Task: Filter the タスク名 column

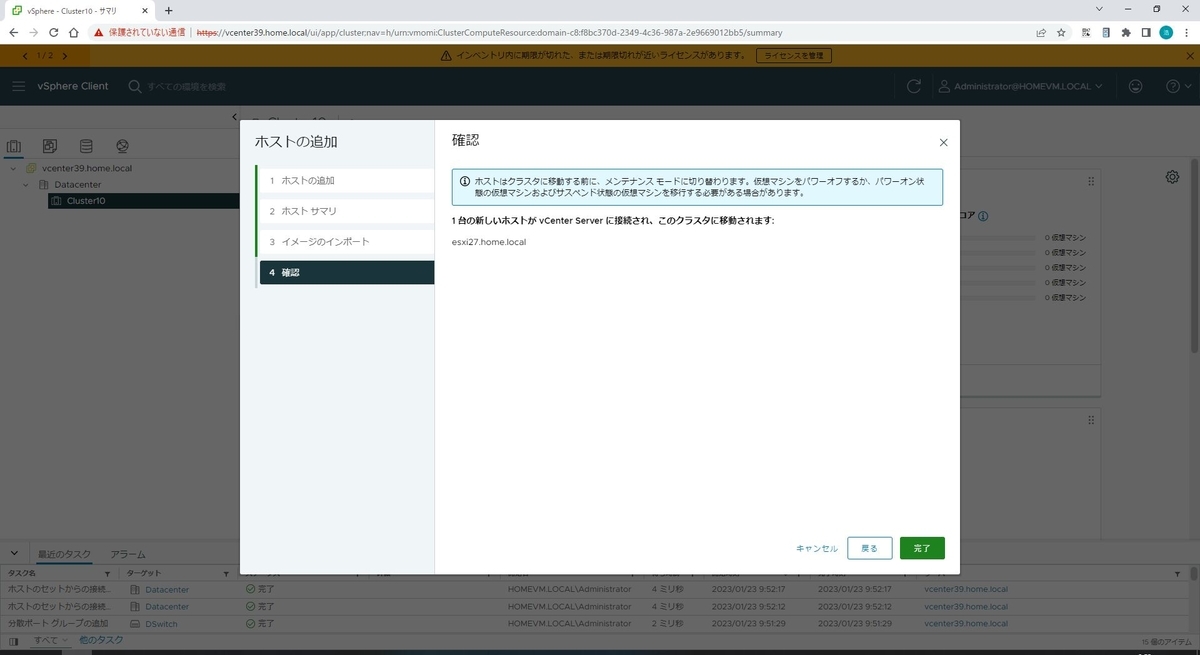Action: coord(107,574)
